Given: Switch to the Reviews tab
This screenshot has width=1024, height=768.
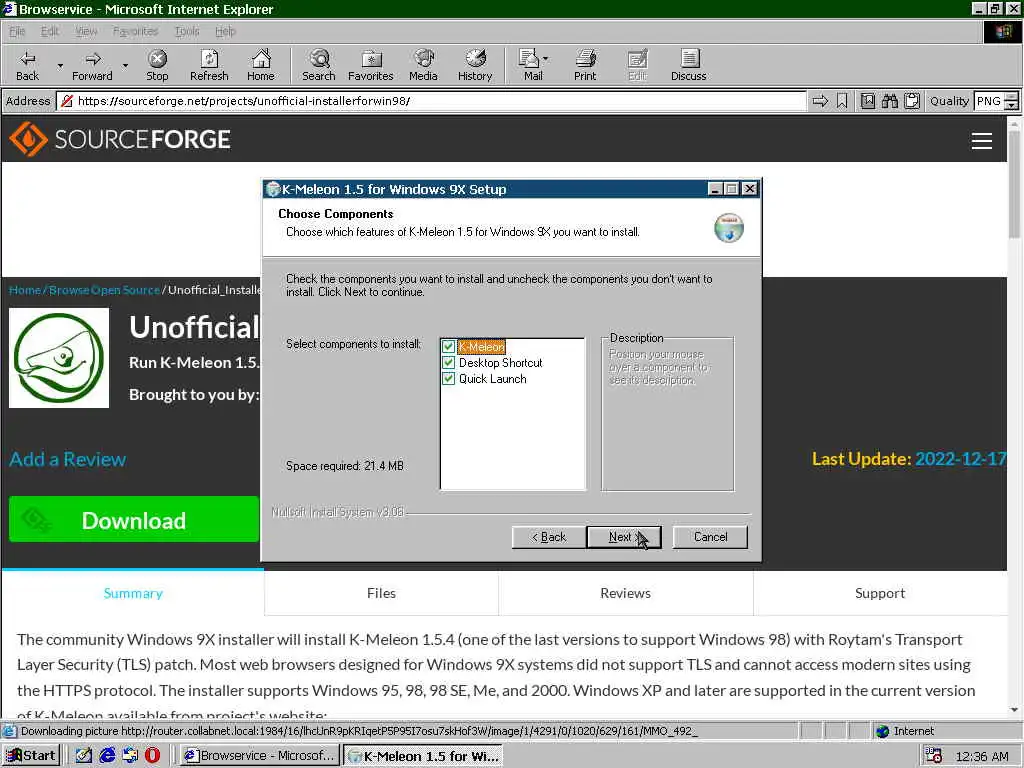Looking at the screenshot, I should (x=626, y=593).
